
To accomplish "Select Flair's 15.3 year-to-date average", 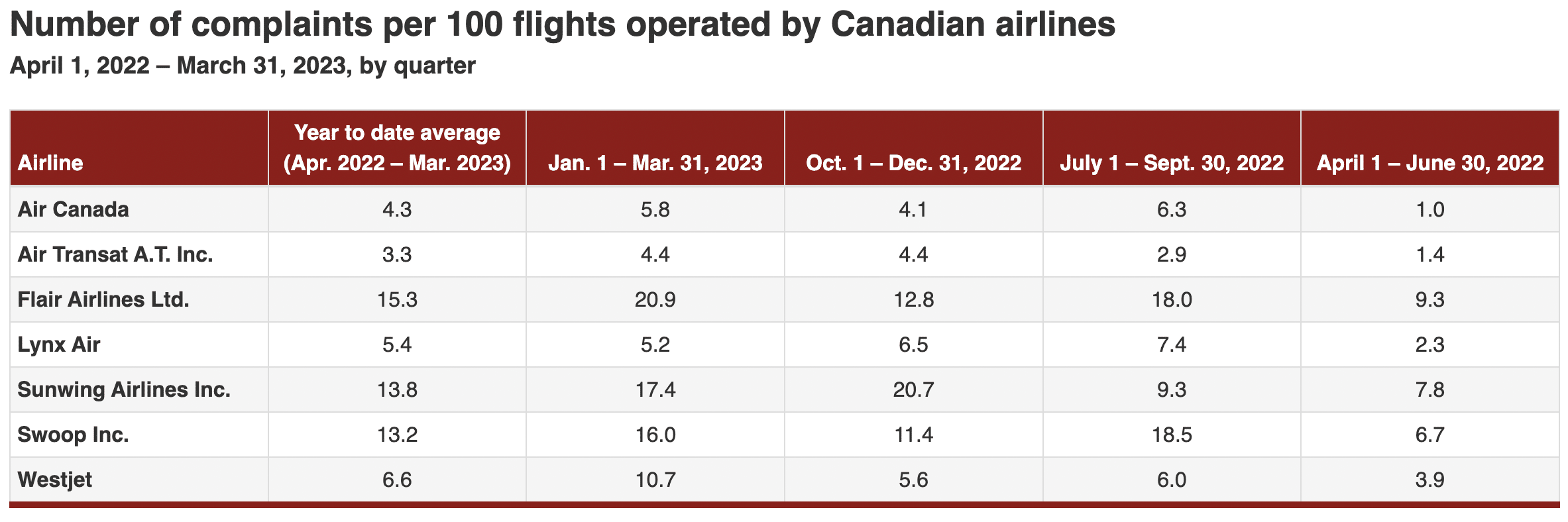I will coord(397,299).
